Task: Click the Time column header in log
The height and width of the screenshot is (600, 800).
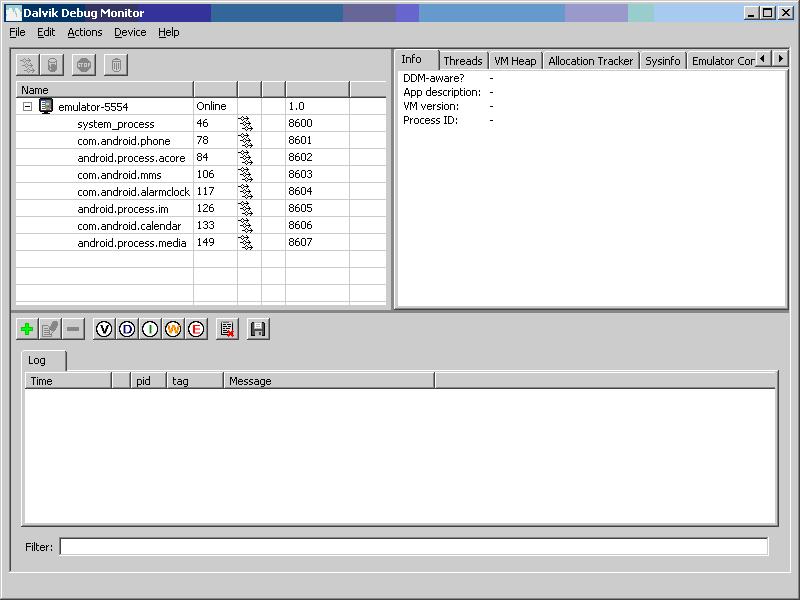Action: pyautogui.click(x=68, y=381)
